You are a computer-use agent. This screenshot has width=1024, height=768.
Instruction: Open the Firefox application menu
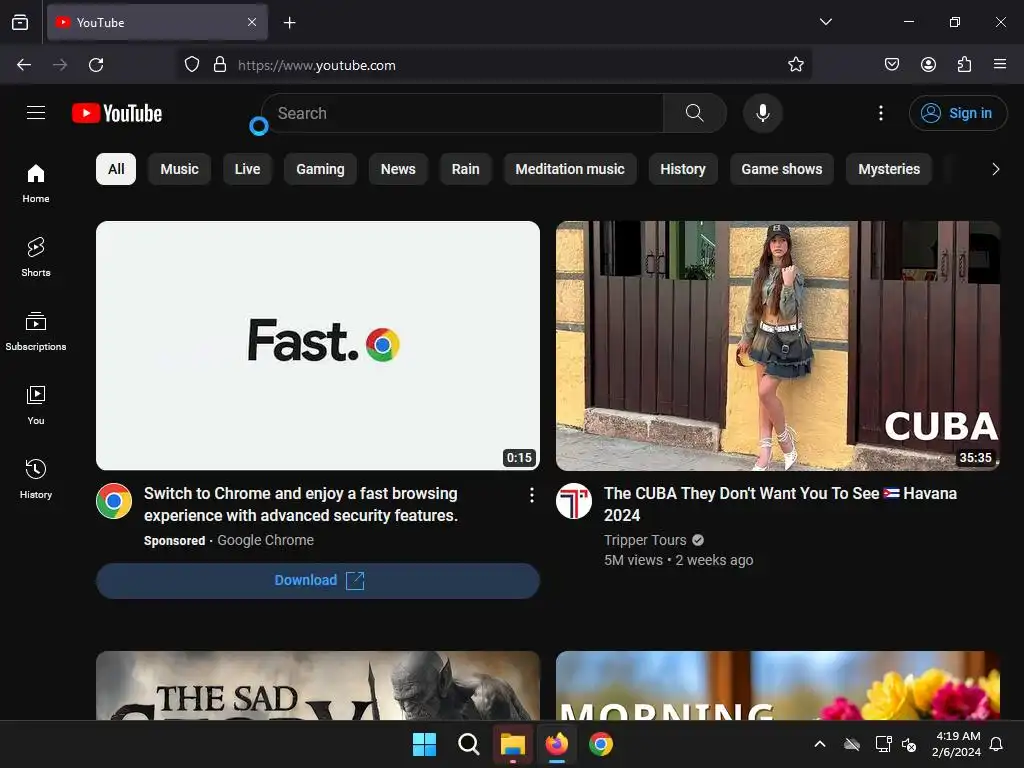click(x=999, y=65)
